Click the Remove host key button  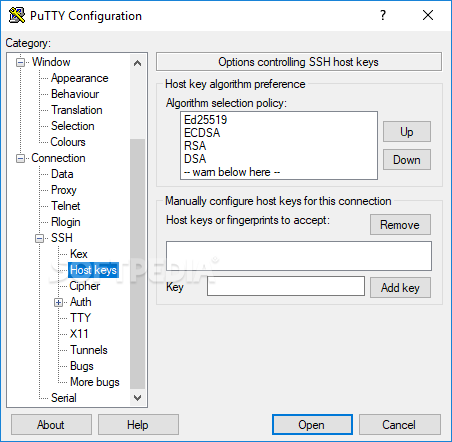click(400, 225)
